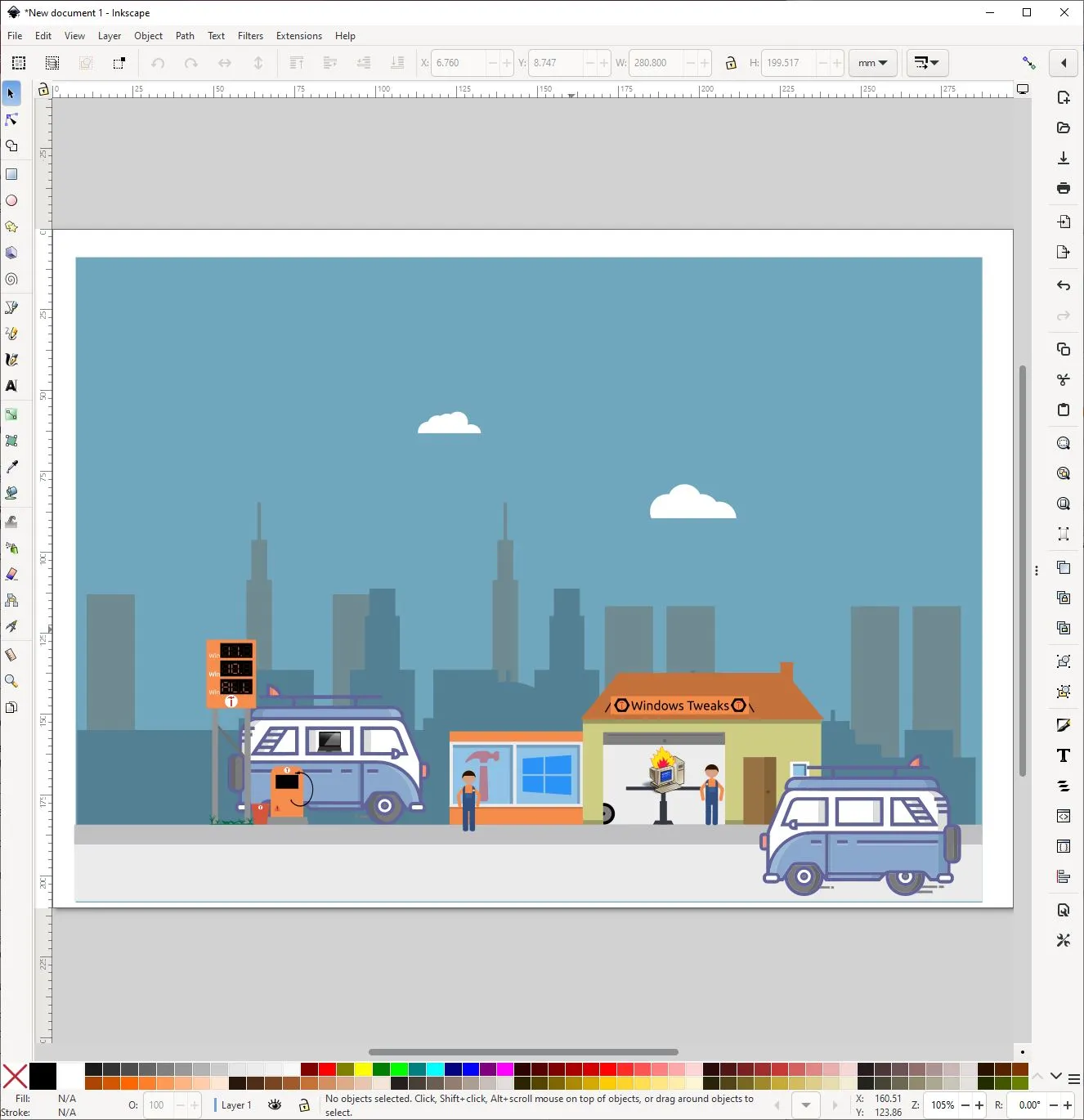Viewport: 1084px width, 1120px height.
Task: Open the Text and Font dialog icon
Action: pos(1064,755)
